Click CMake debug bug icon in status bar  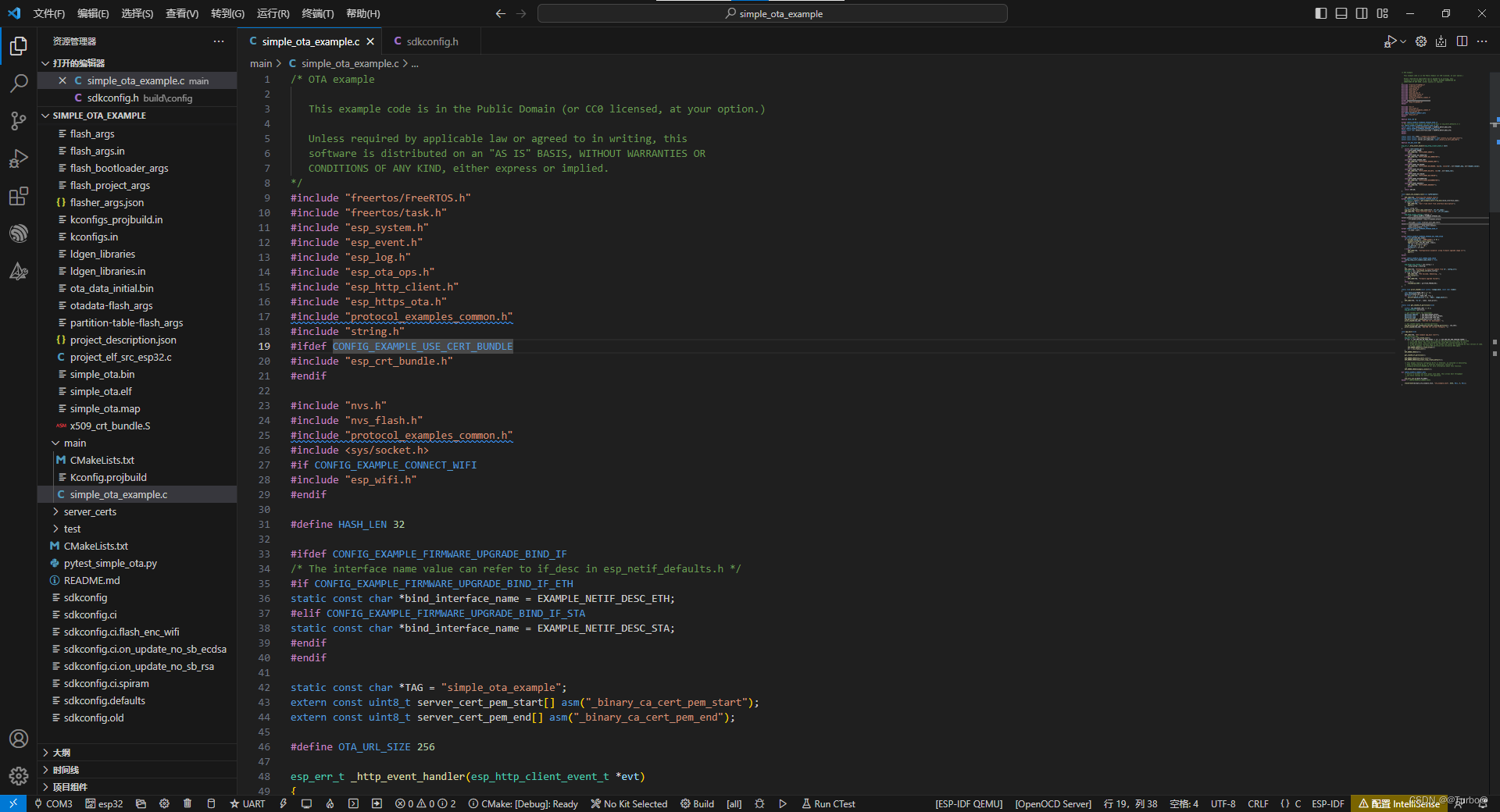click(759, 803)
